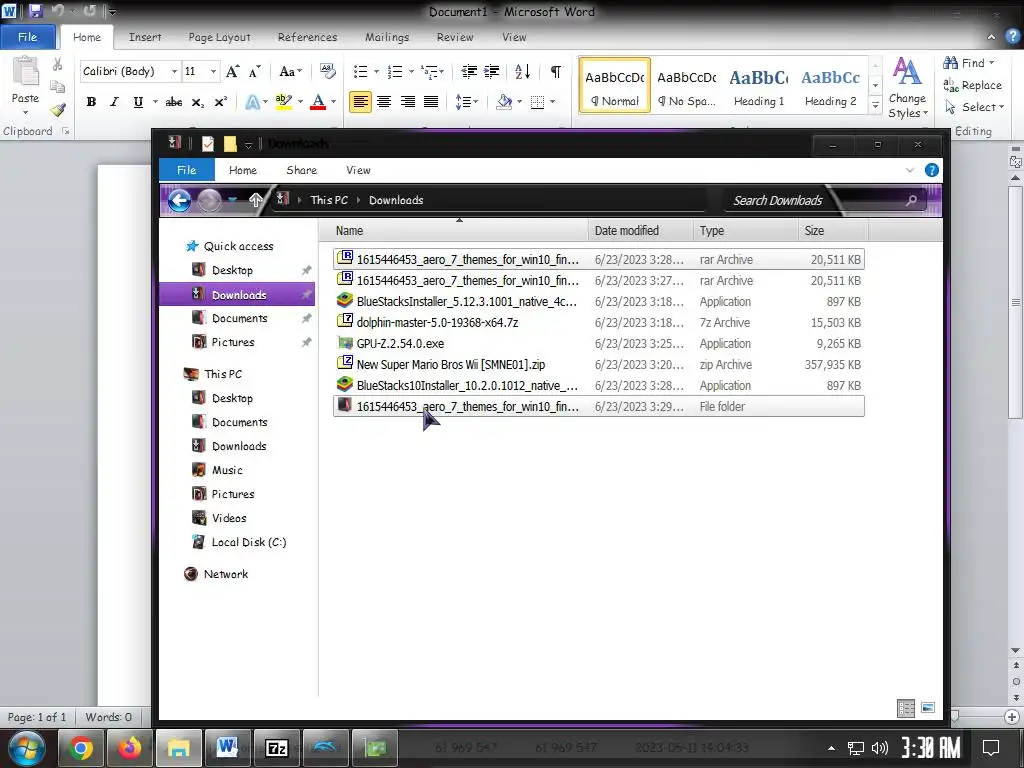The image size is (1024, 768).
Task: Click Copy icon in Word clipboard group
Action: 57,86
